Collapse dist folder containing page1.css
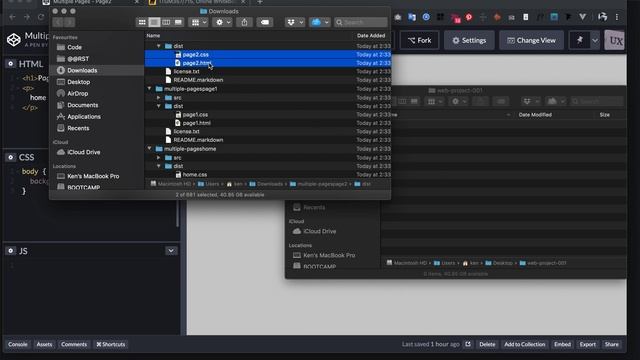The width and height of the screenshot is (640, 360). (x=159, y=106)
